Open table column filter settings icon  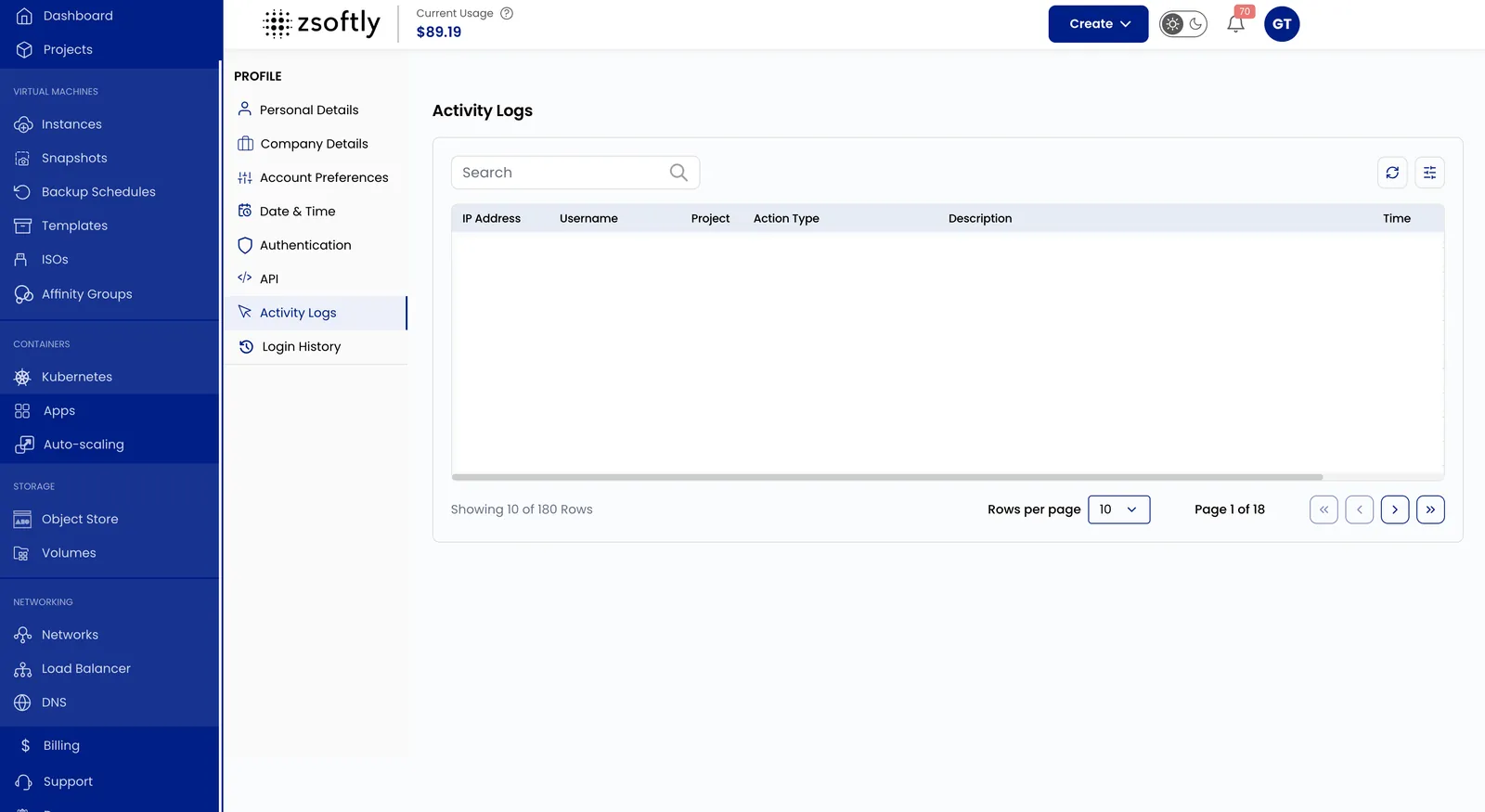point(1429,173)
